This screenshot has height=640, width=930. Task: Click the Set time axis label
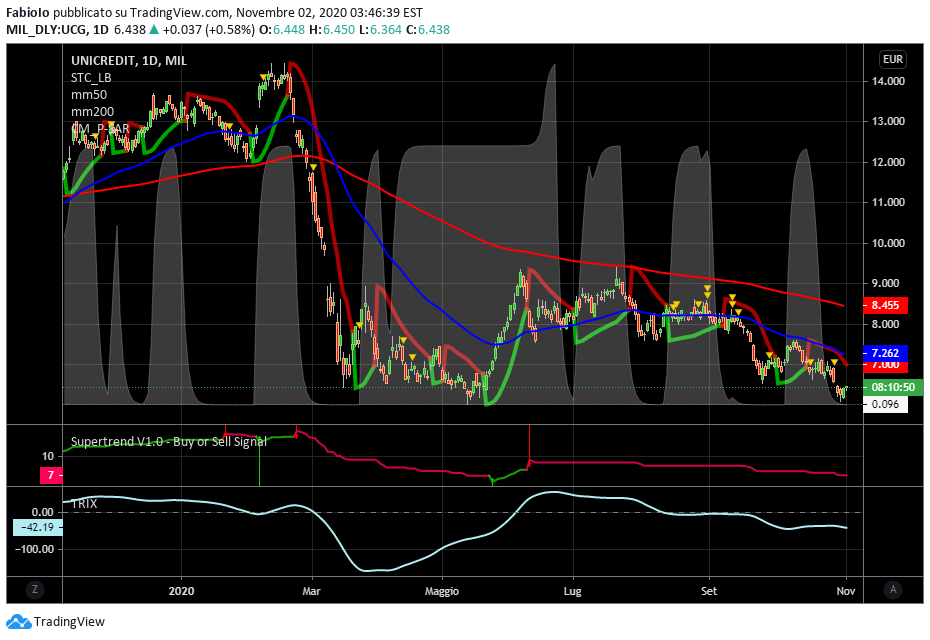pos(709,591)
